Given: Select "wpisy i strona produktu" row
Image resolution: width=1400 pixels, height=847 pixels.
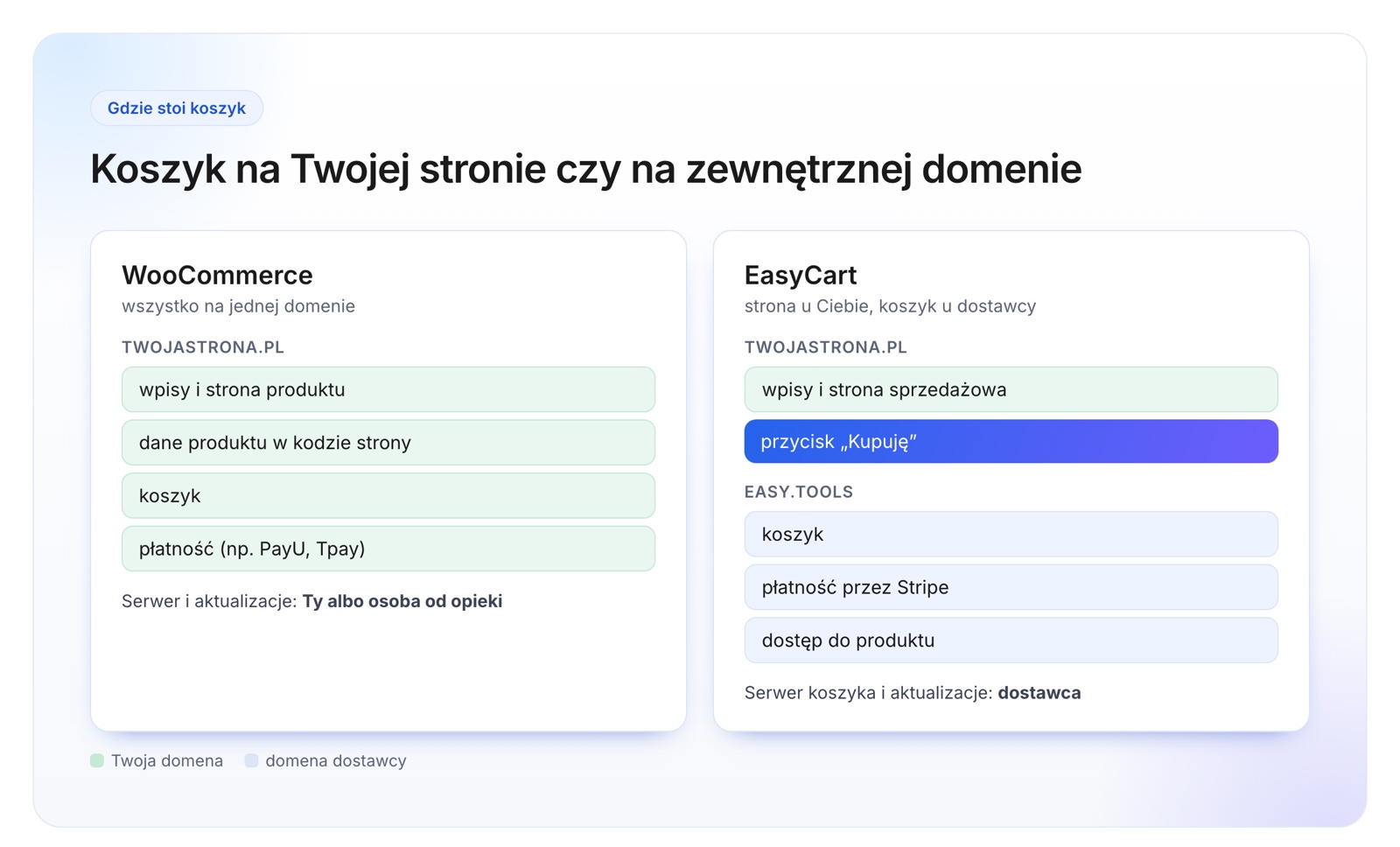Looking at the screenshot, I should [x=388, y=389].
